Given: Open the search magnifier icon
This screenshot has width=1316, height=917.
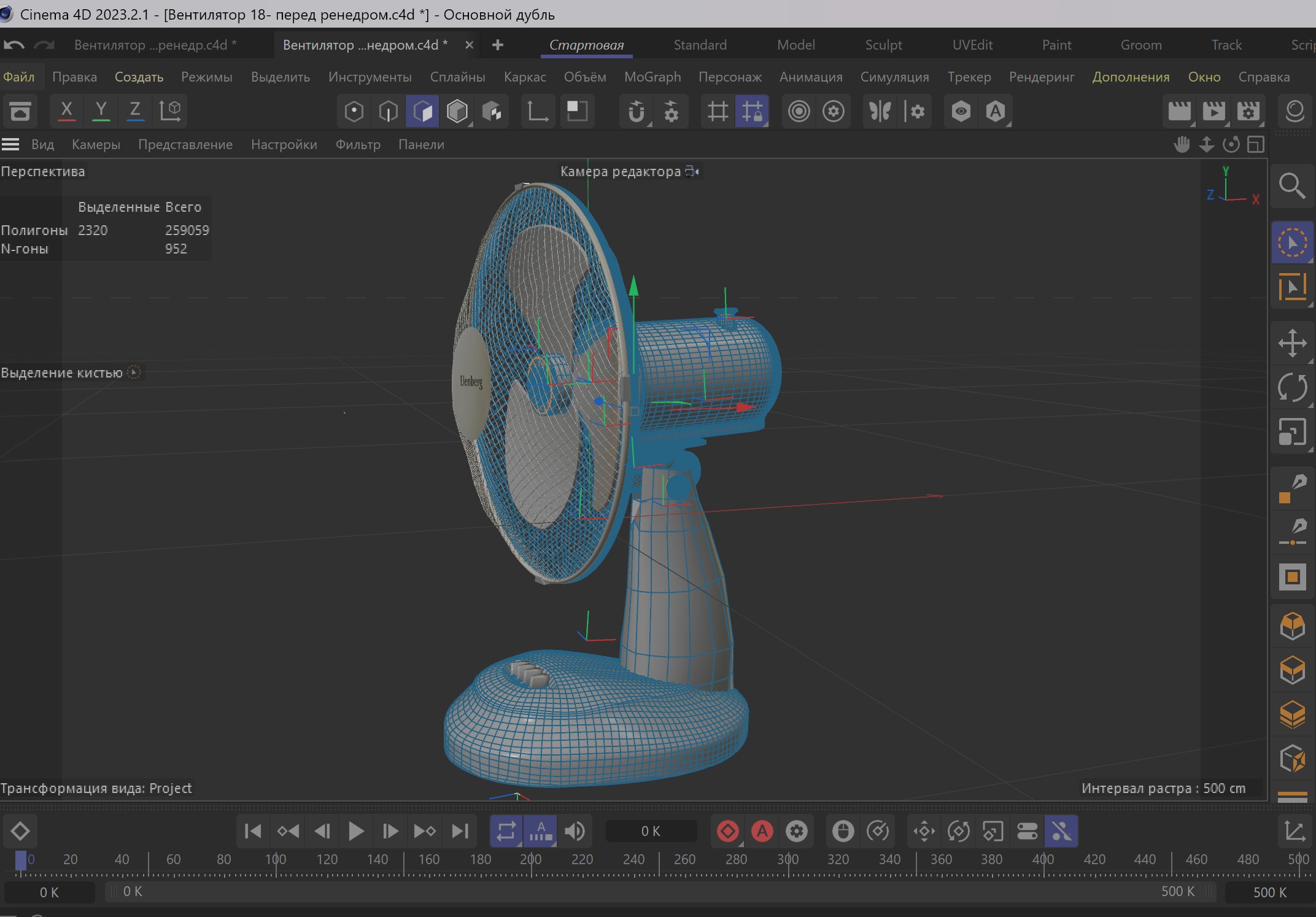Looking at the screenshot, I should tap(1292, 185).
